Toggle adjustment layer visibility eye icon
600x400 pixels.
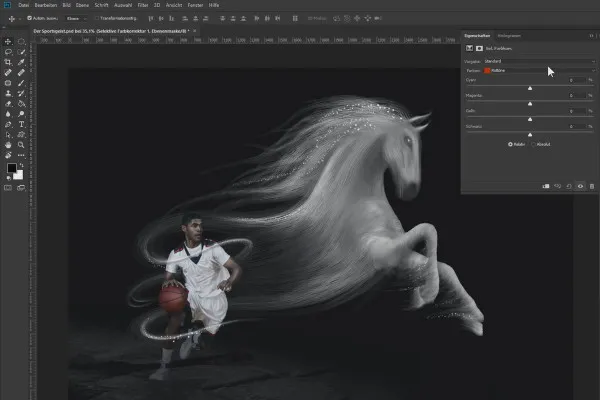click(x=580, y=186)
